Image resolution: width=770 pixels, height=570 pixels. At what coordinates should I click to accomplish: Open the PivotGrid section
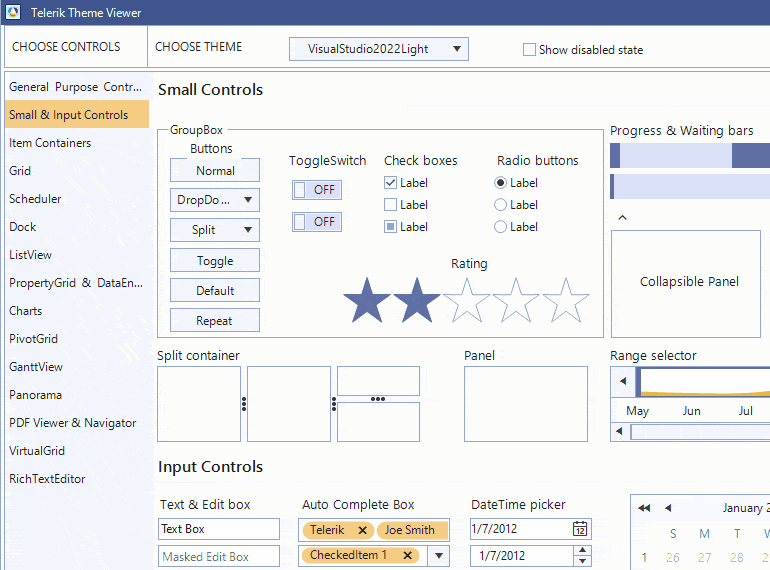[x=77, y=339]
